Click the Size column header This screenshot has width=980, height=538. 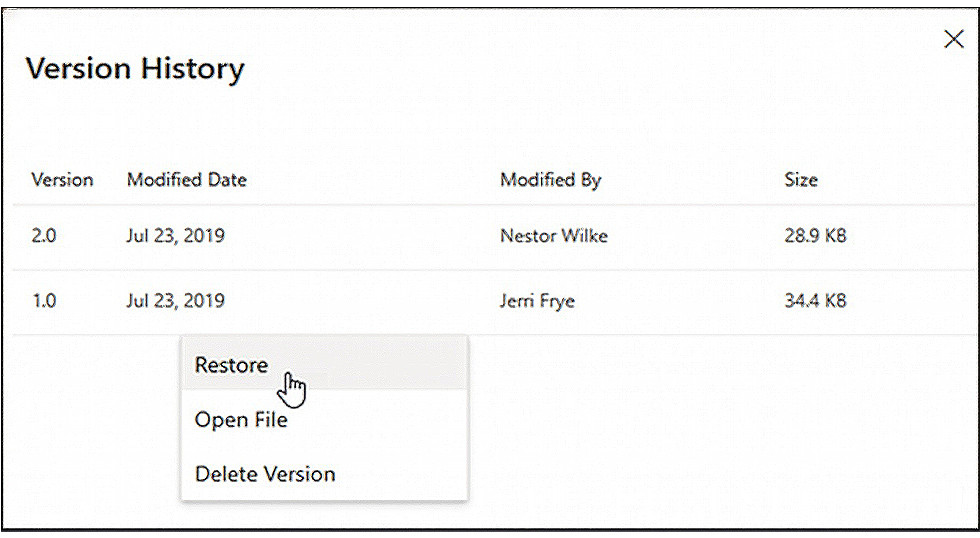(801, 180)
